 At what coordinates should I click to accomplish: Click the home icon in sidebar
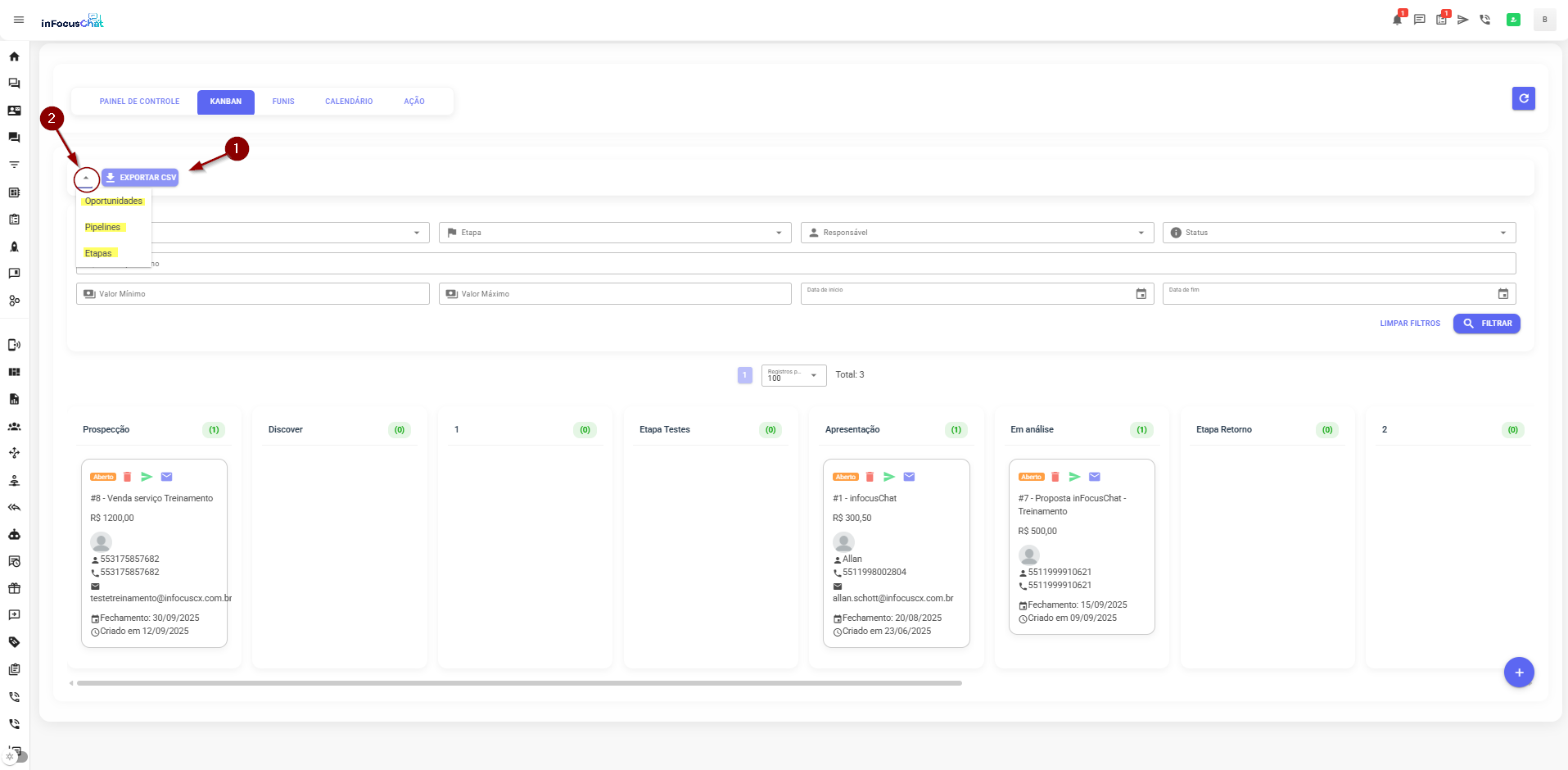(x=14, y=57)
